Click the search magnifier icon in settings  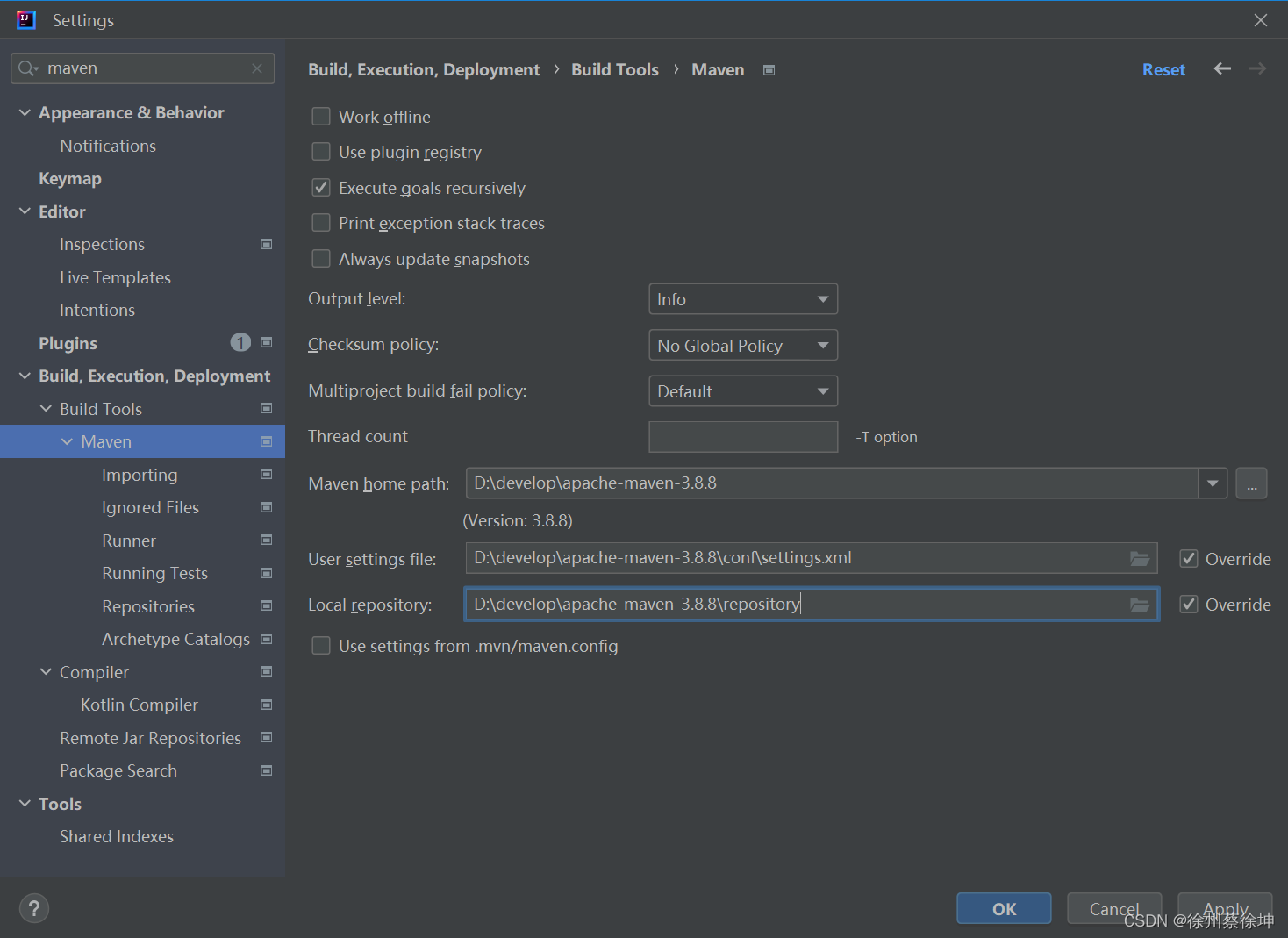[x=28, y=68]
